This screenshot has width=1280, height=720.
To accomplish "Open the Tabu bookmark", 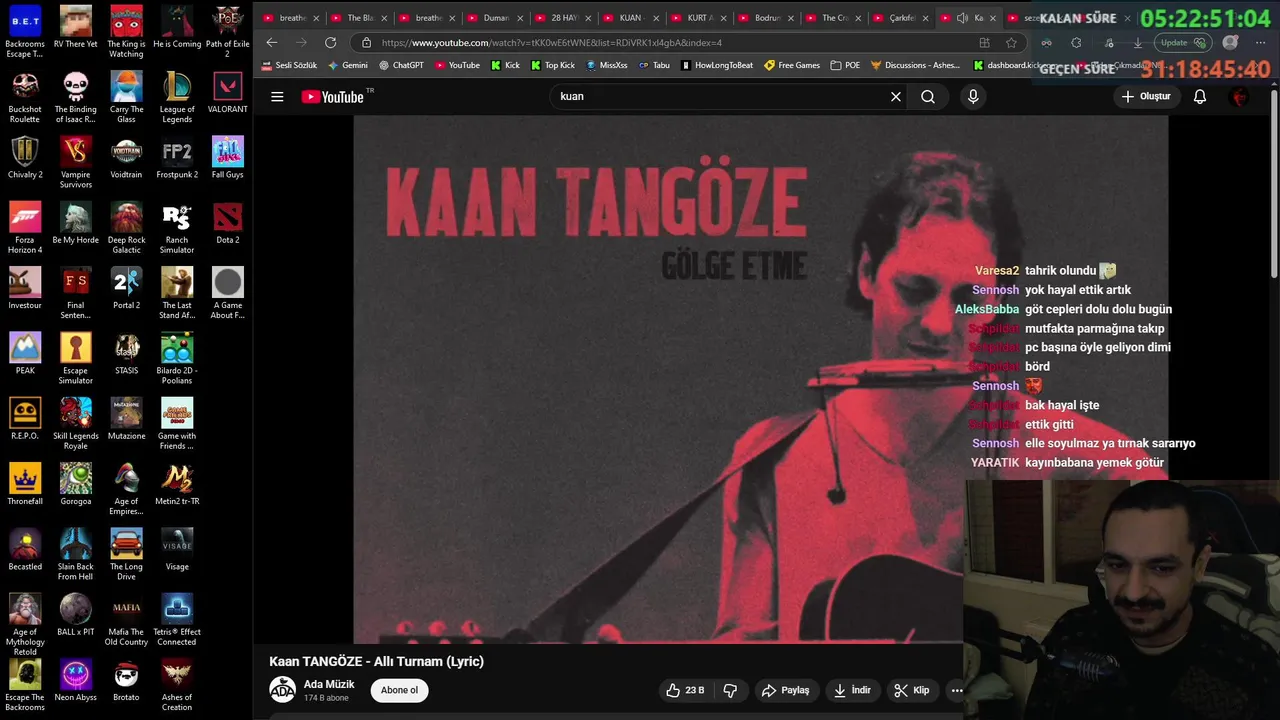I will point(654,65).
